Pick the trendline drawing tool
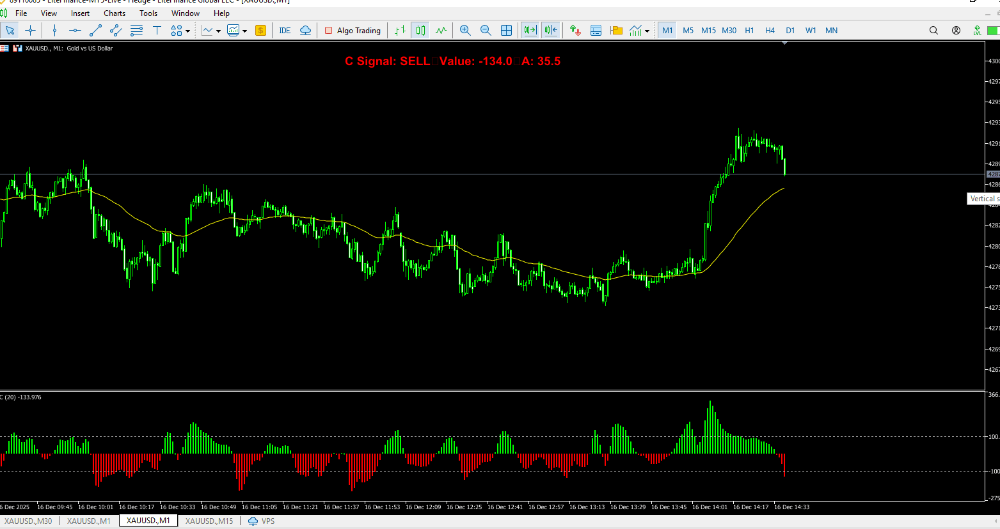Image resolution: width=1000 pixels, height=529 pixels. tap(96, 31)
